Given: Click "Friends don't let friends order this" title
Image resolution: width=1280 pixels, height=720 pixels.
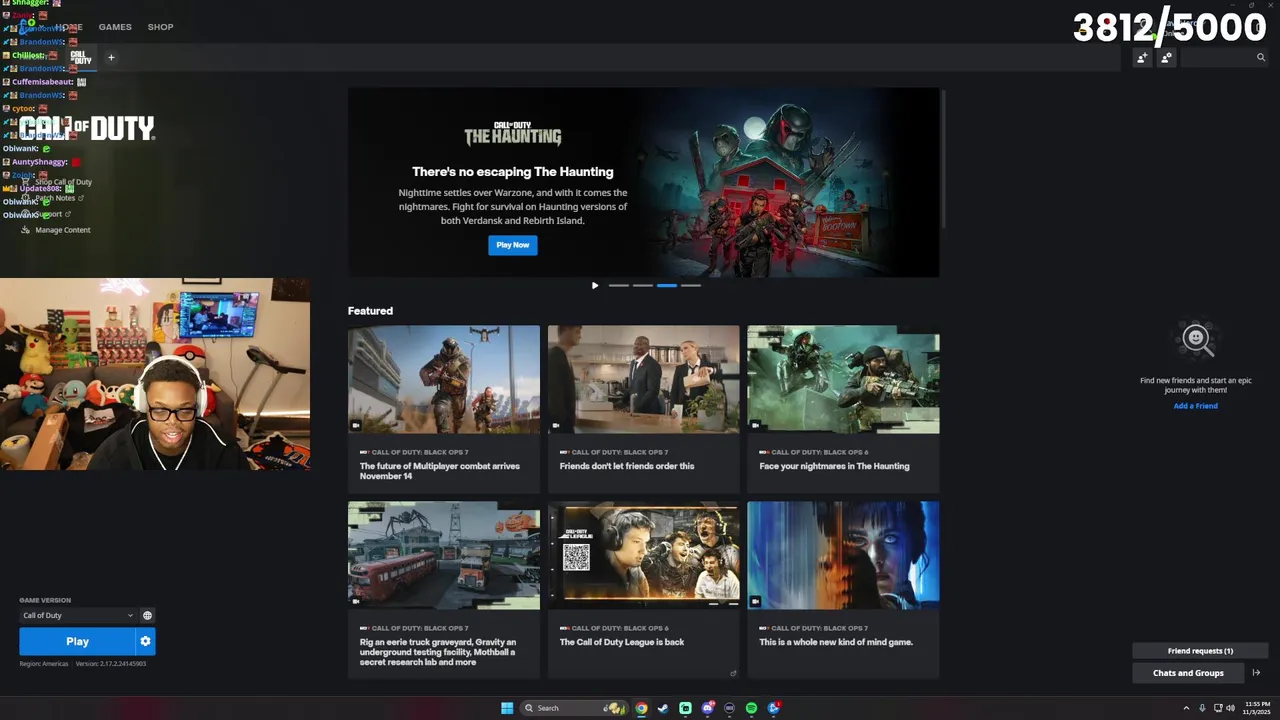Looking at the screenshot, I should [x=627, y=466].
